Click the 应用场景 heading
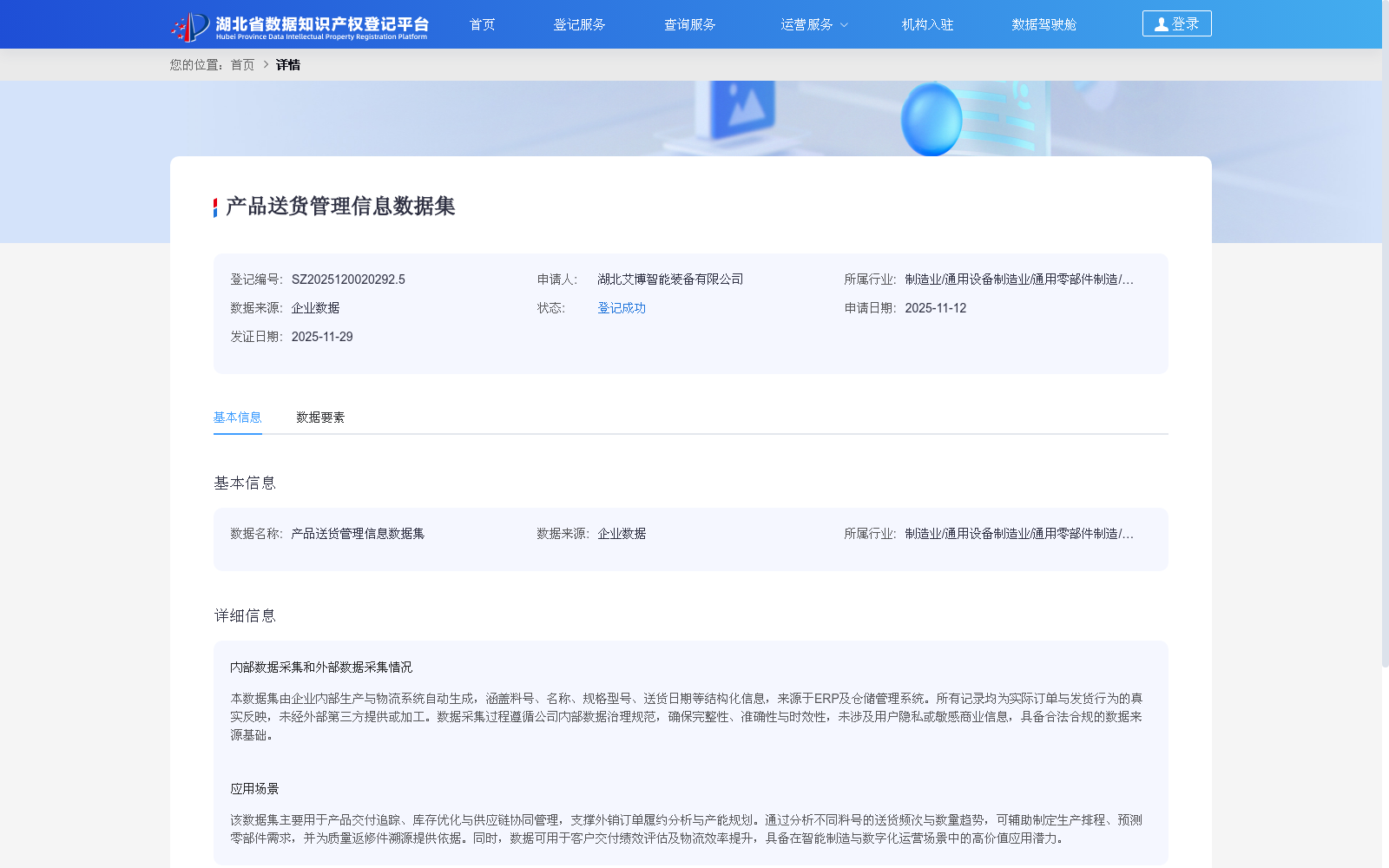 tap(254, 789)
